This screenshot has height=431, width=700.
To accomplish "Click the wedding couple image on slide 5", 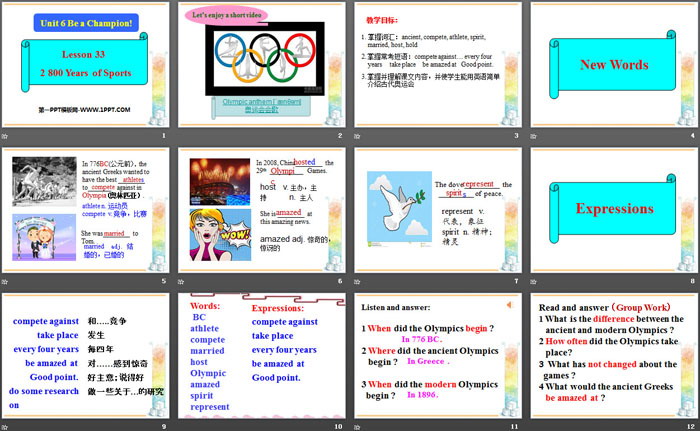I will click(x=44, y=238).
